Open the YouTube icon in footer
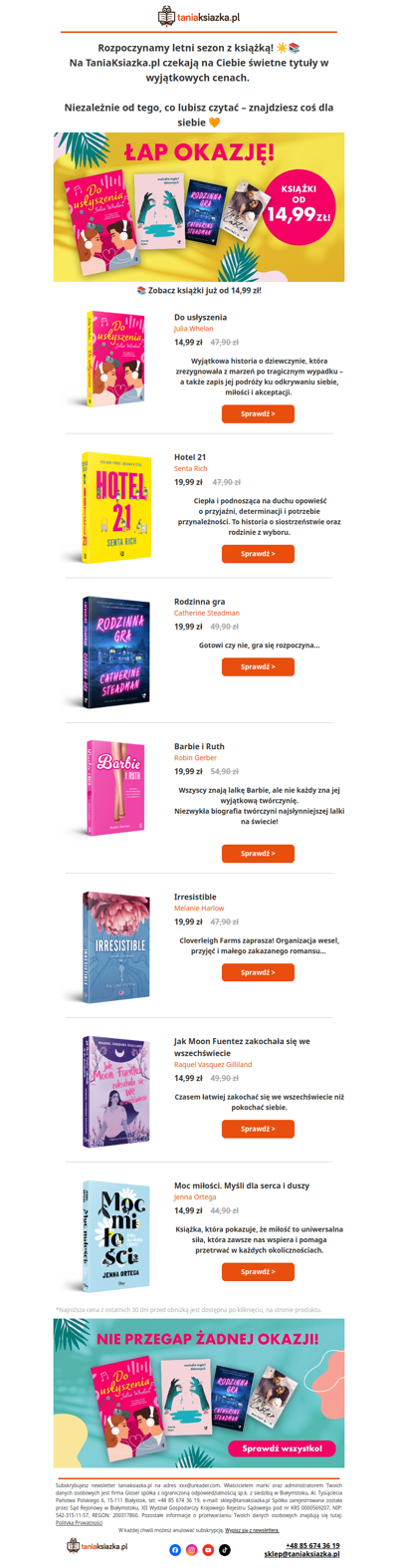The image size is (398, 1568). pyautogui.click(x=208, y=1549)
